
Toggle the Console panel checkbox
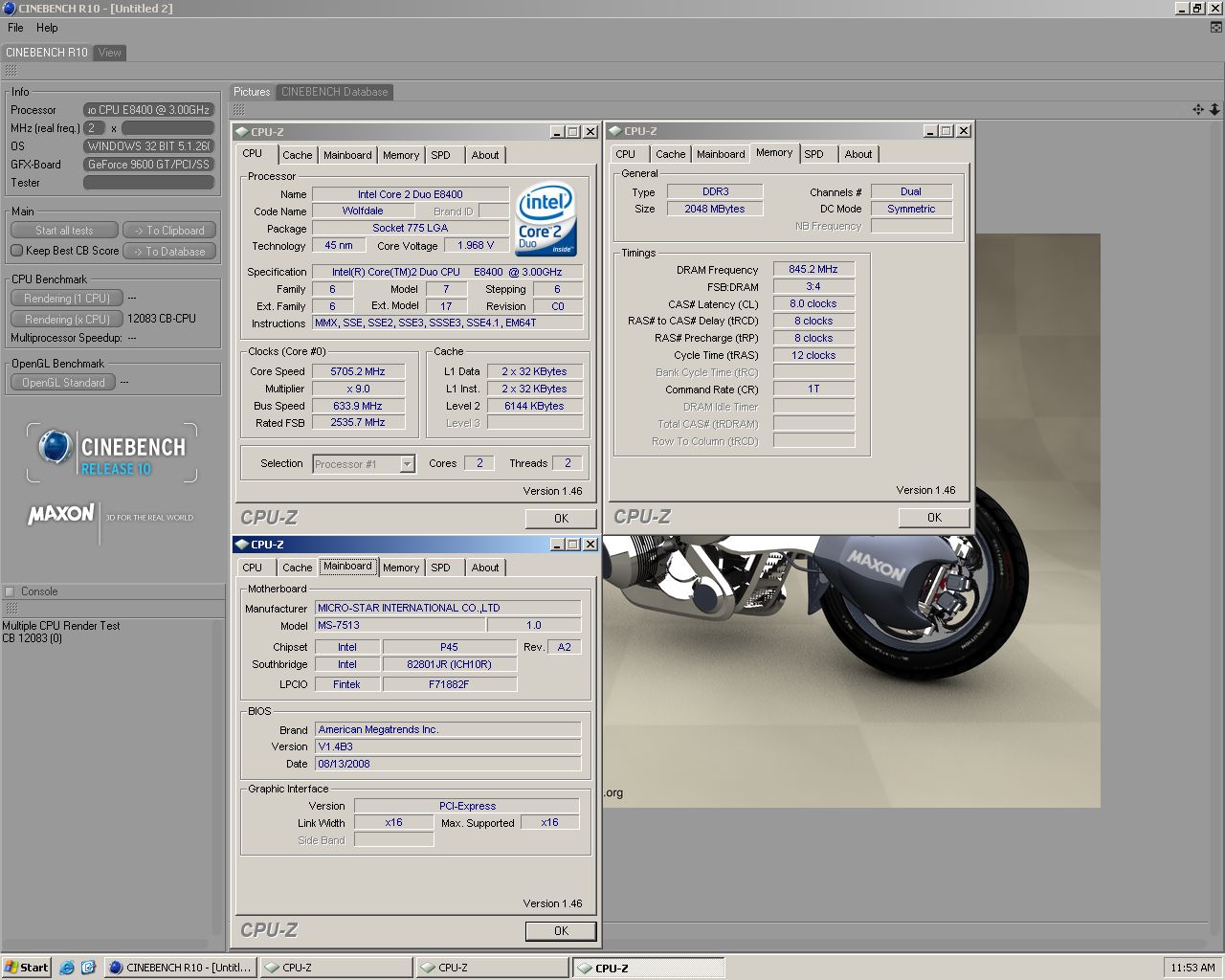point(10,591)
